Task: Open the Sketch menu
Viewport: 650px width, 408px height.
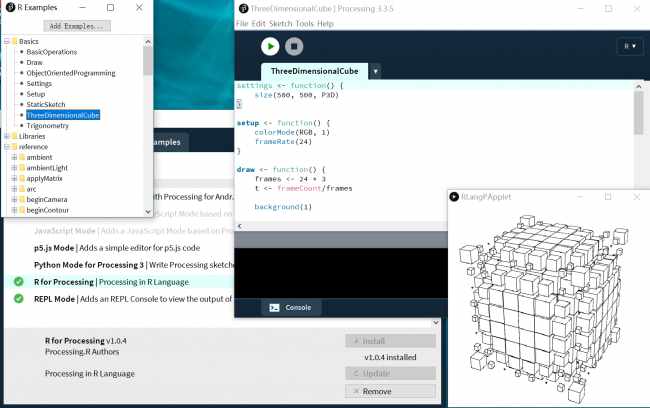Action: 281,24
